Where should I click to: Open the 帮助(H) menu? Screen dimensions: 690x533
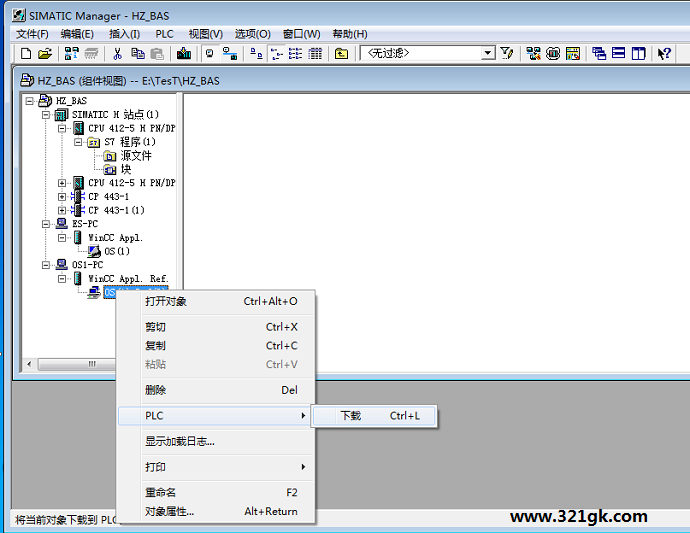pos(350,34)
